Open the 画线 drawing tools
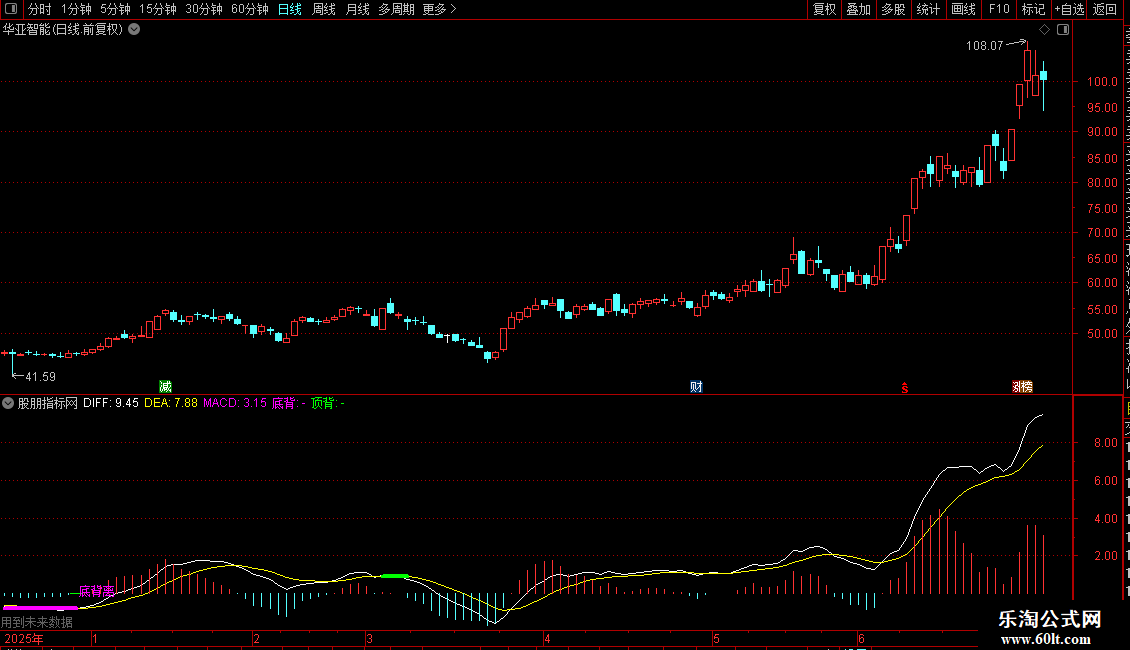 pyautogui.click(x=963, y=9)
